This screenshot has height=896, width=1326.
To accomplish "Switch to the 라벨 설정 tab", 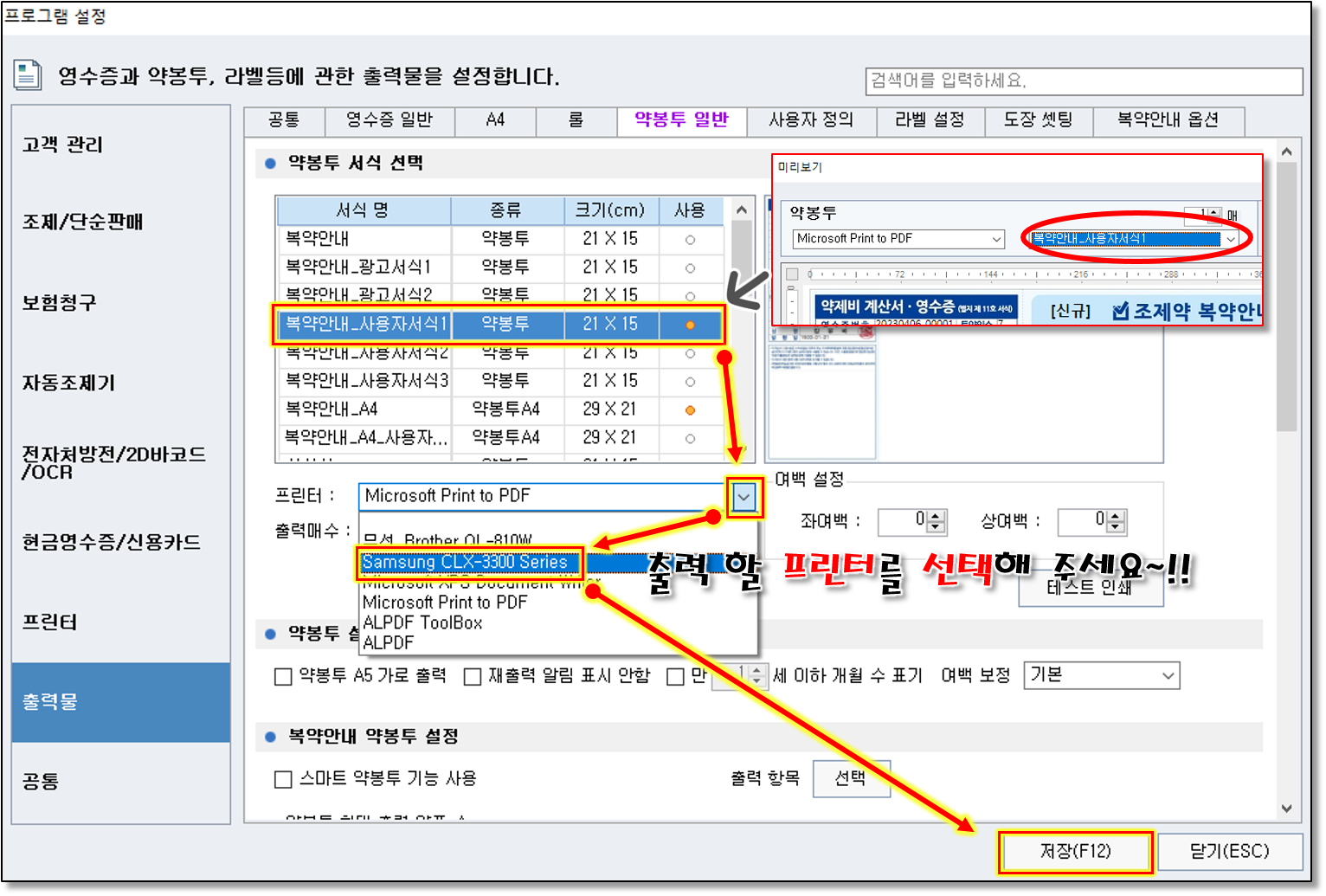I will [930, 120].
